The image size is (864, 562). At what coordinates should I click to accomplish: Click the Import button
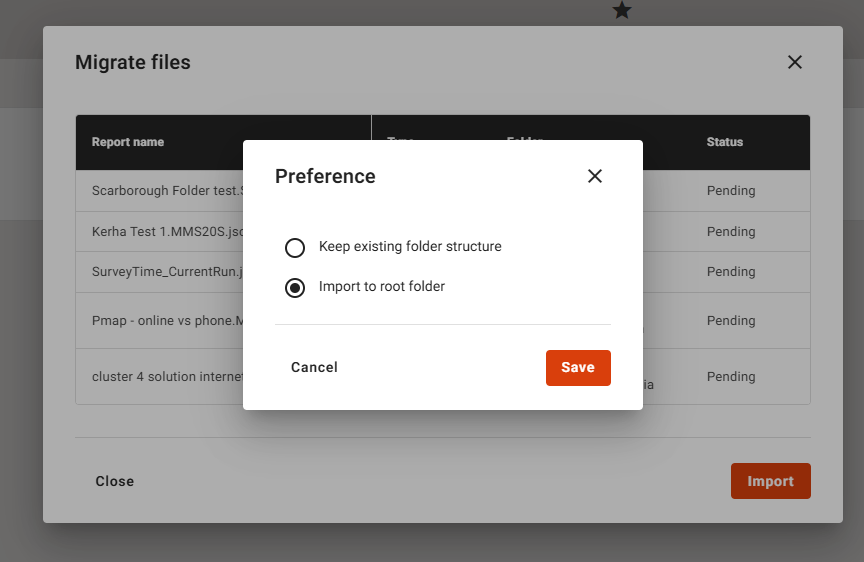(x=770, y=481)
